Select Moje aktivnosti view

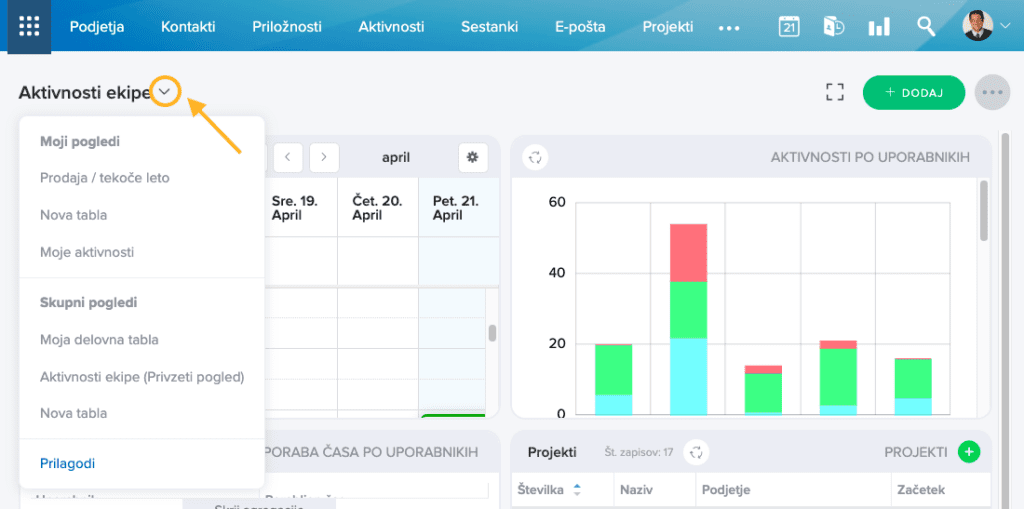pos(87,252)
